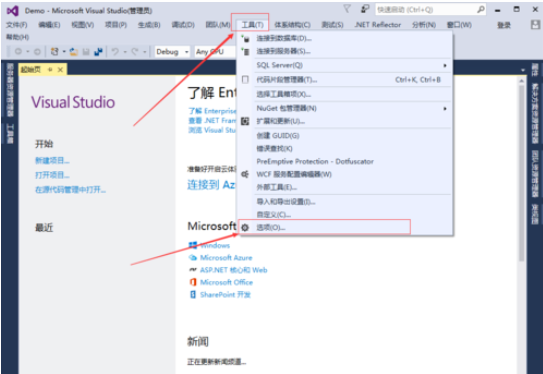543x374 pixels.
Task: Close the 起始页 tab
Action: point(60,70)
